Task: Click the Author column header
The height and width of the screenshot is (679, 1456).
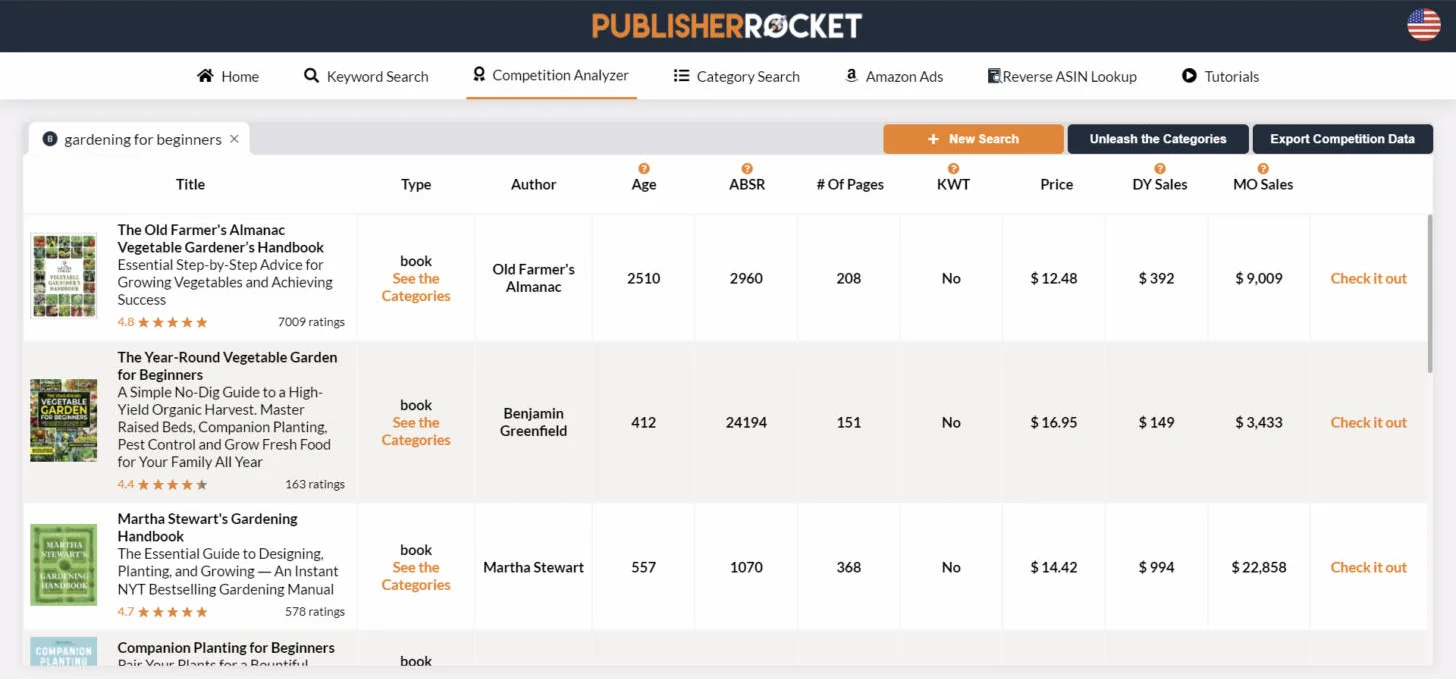Action: pos(534,184)
